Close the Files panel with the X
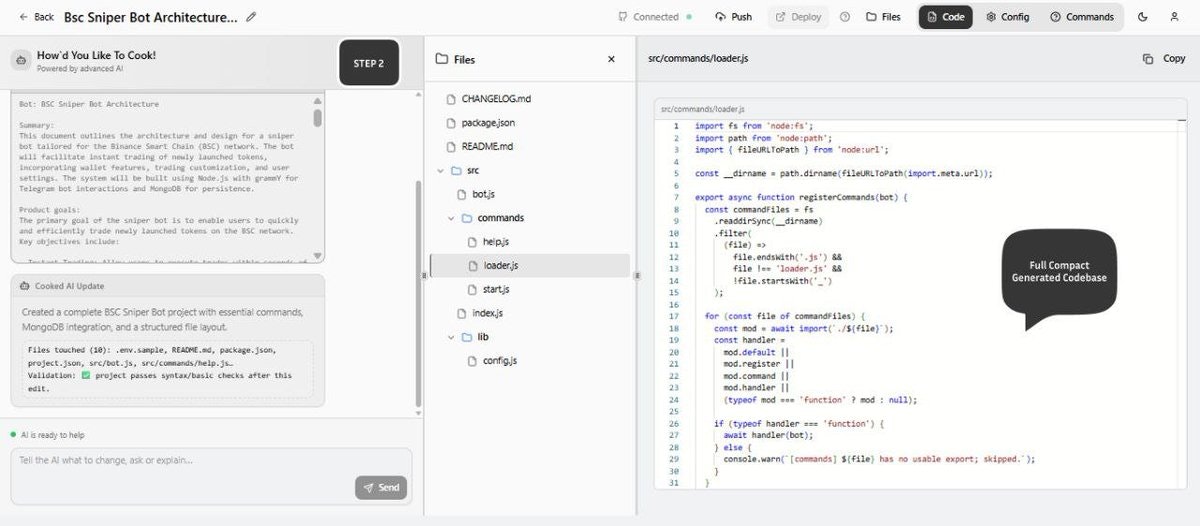1200x526 pixels. coord(612,60)
